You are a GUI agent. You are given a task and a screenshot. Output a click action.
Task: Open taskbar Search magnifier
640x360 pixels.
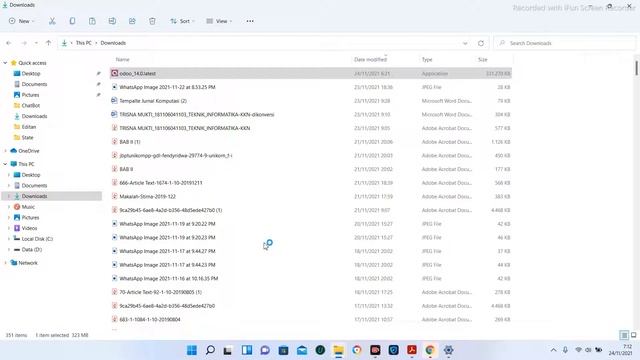coord(210,350)
